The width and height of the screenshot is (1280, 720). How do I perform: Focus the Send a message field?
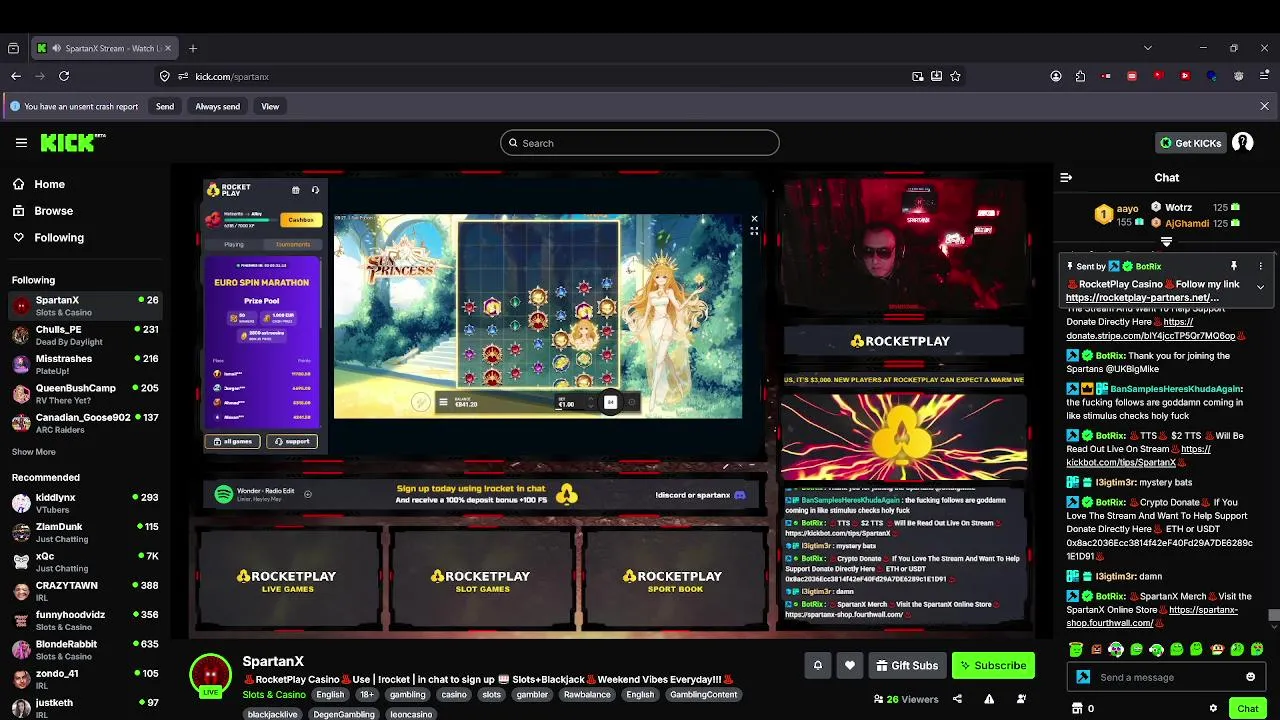pos(1167,677)
